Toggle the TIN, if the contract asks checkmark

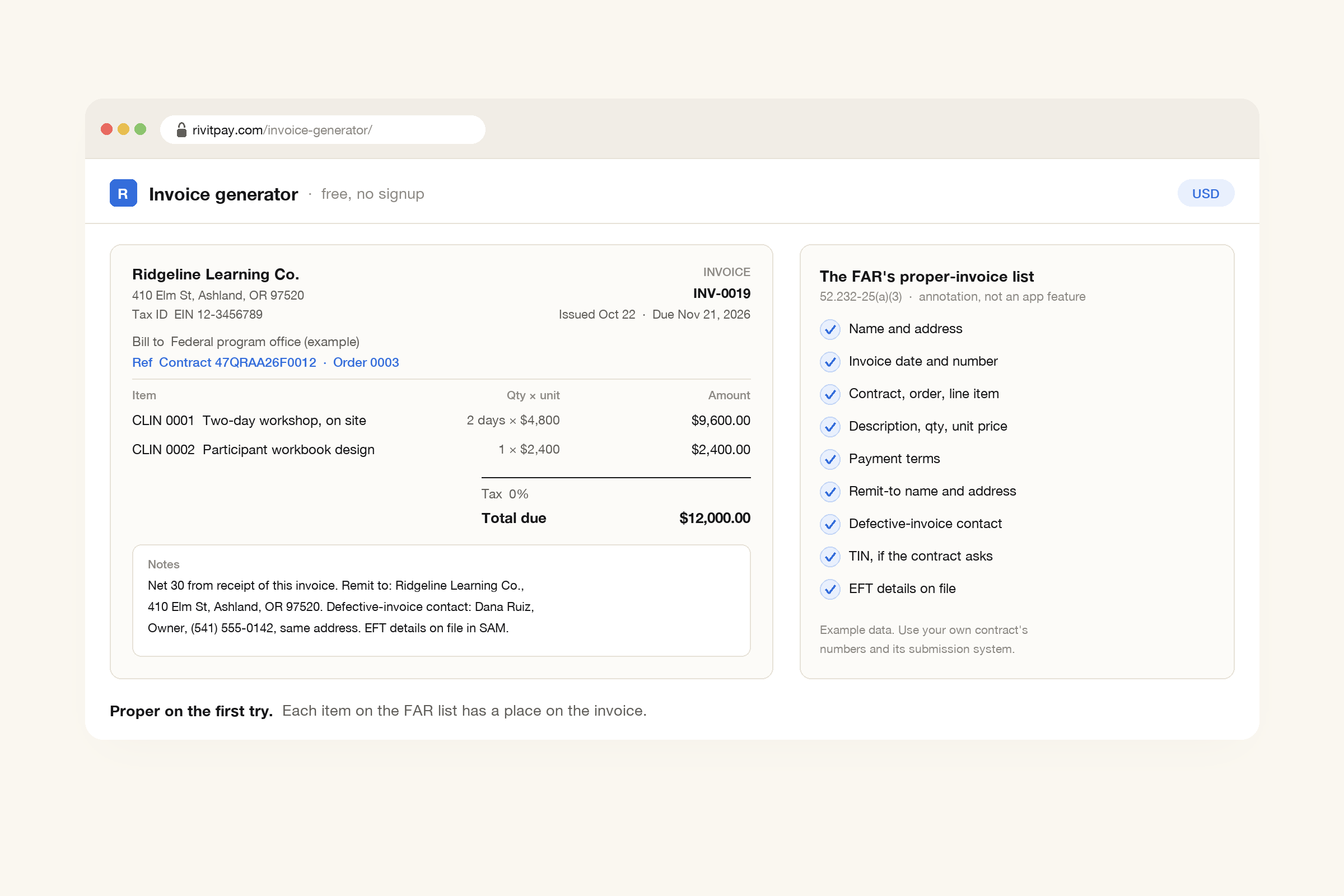pyautogui.click(x=830, y=557)
